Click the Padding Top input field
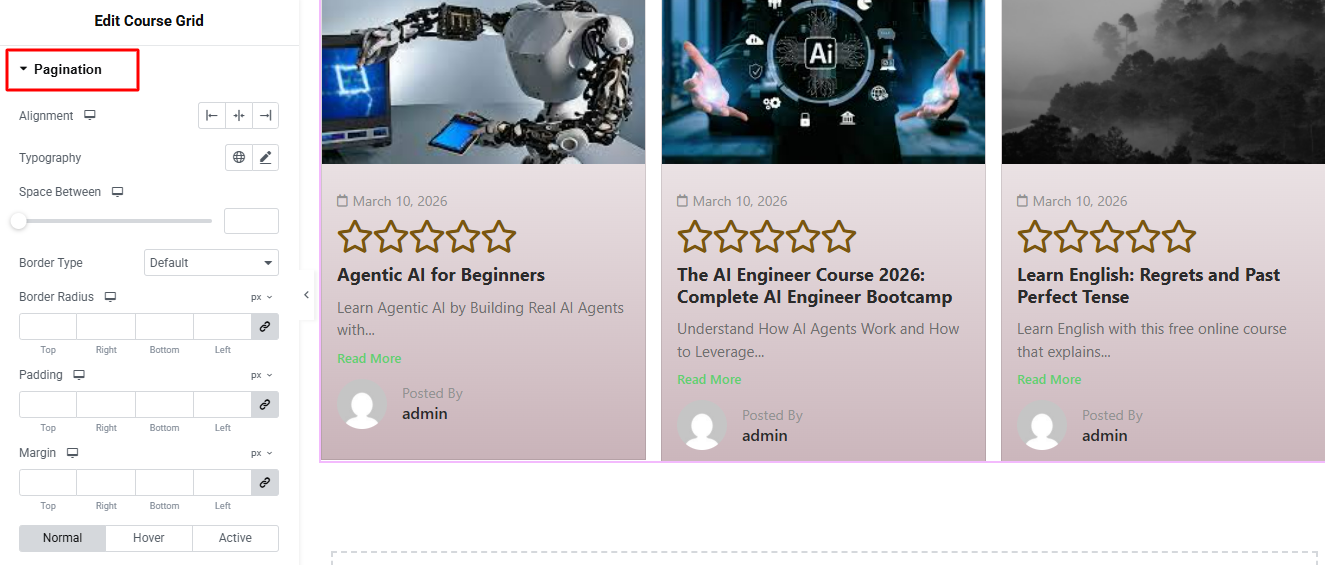 click(x=48, y=405)
